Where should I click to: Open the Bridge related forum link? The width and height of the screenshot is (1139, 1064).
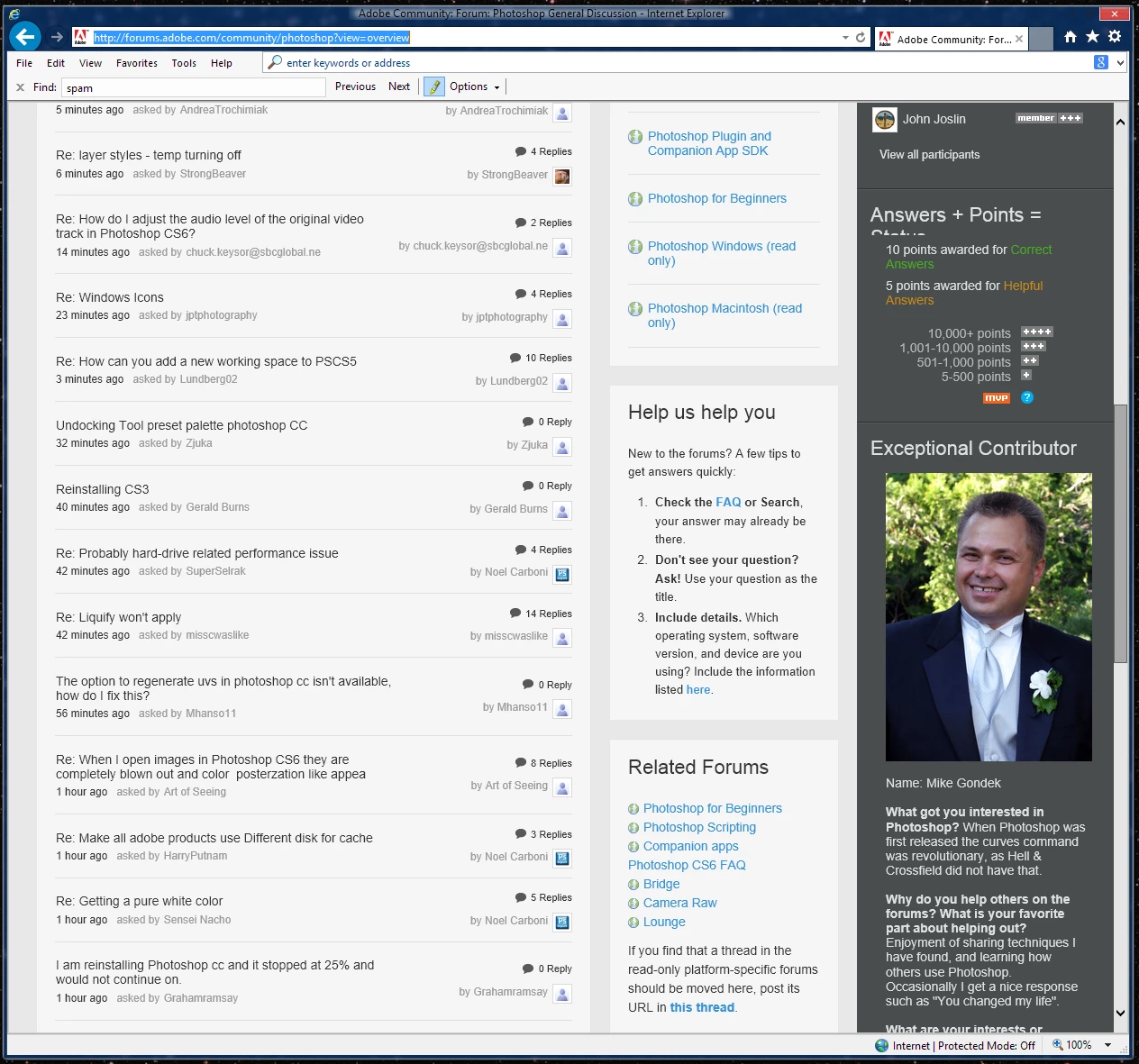click(661, 884)
